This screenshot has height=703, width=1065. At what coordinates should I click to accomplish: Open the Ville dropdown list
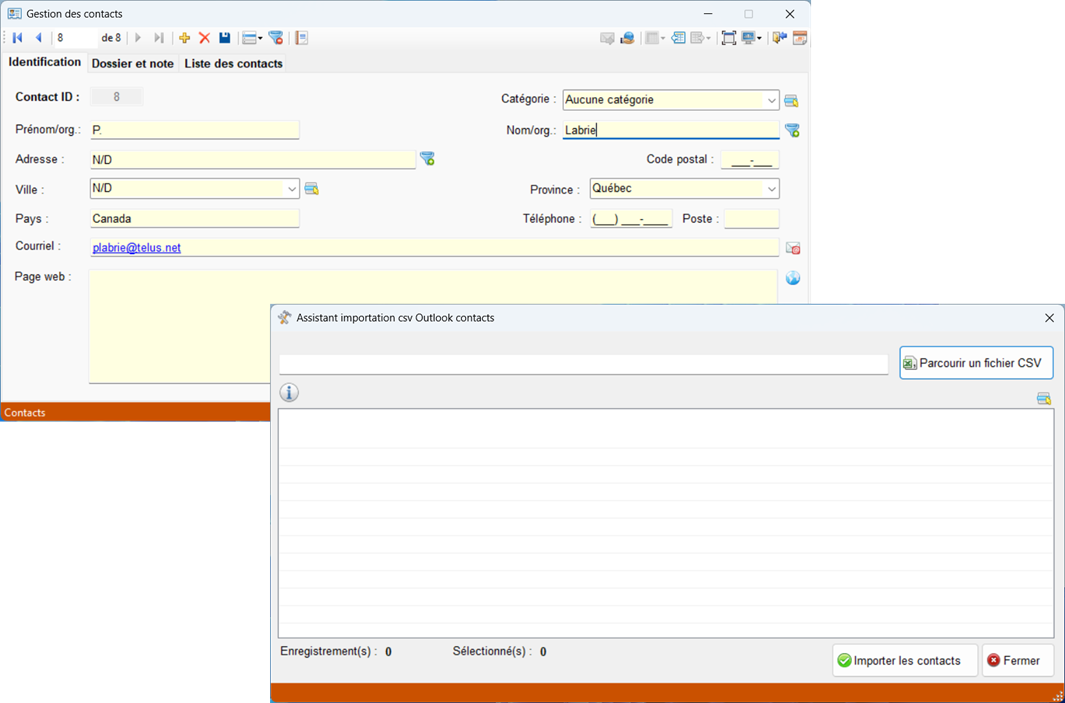pyautogui.click(x=291, y=189)
